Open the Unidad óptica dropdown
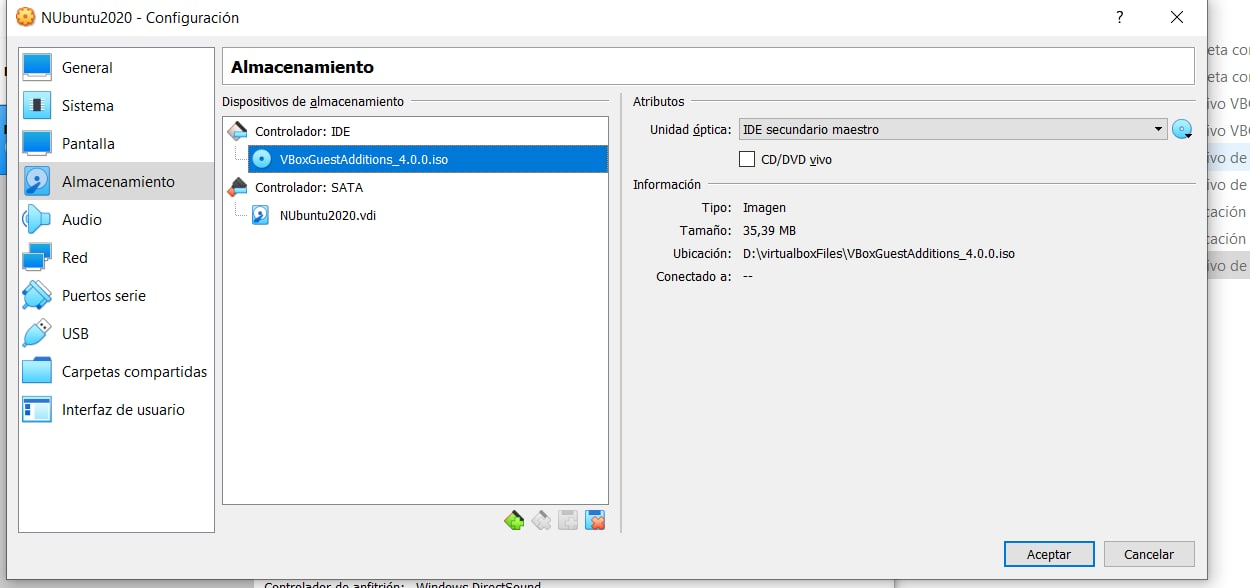Image resolution: width=1250 pixels, height=588 pixels. point(953,129)
